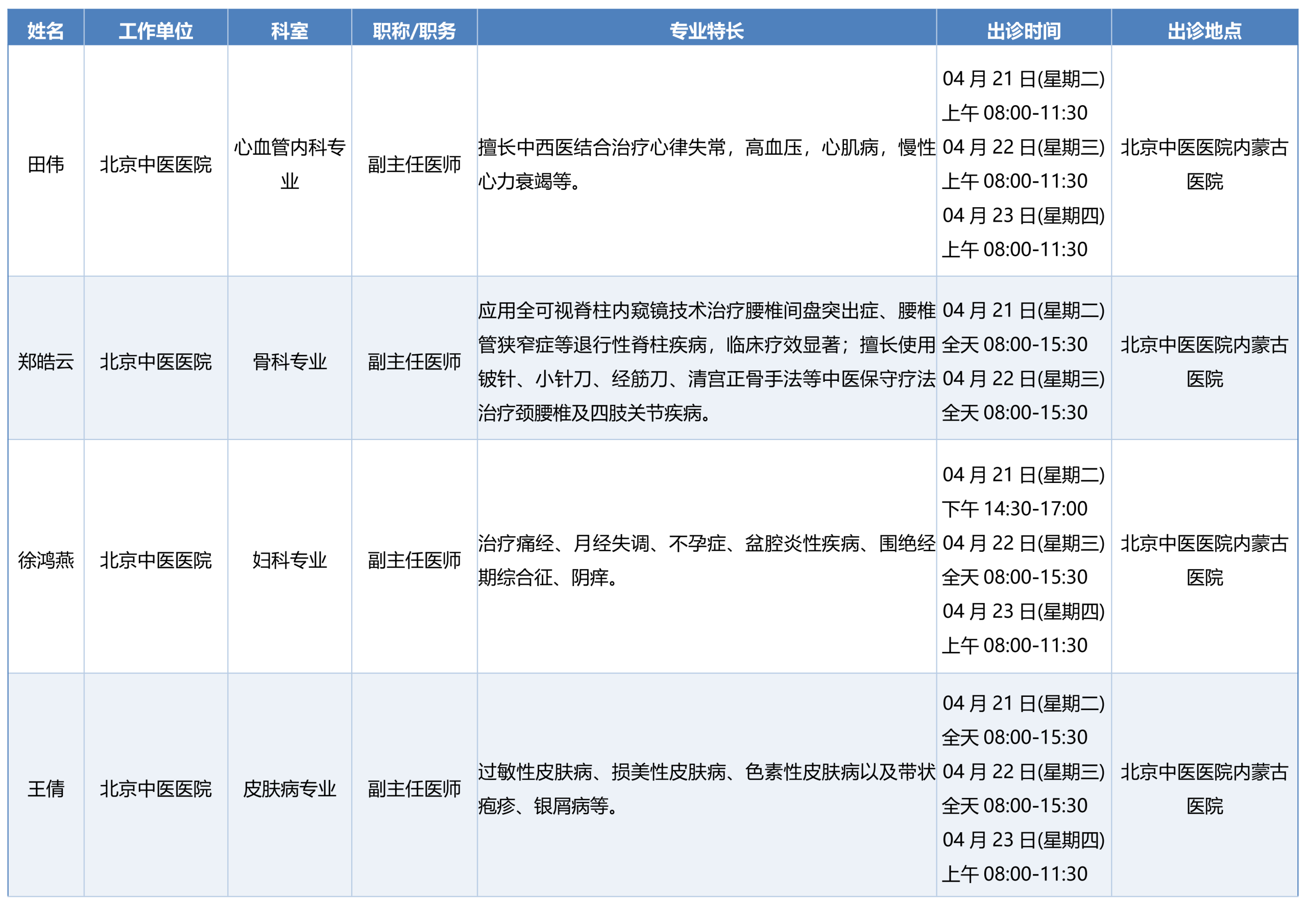
Task: Click the 出诊时间 column header
Action: [1023, 30]
